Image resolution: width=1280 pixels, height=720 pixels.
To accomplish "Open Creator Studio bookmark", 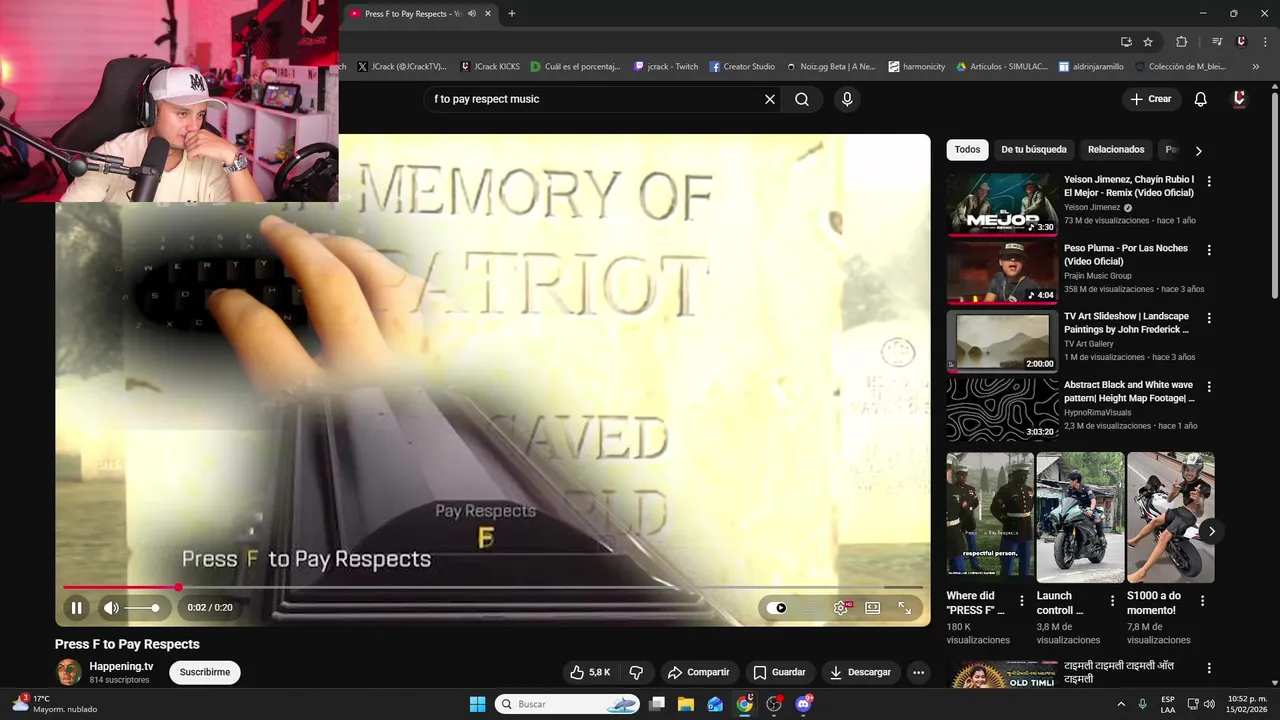I will (742, 67).
